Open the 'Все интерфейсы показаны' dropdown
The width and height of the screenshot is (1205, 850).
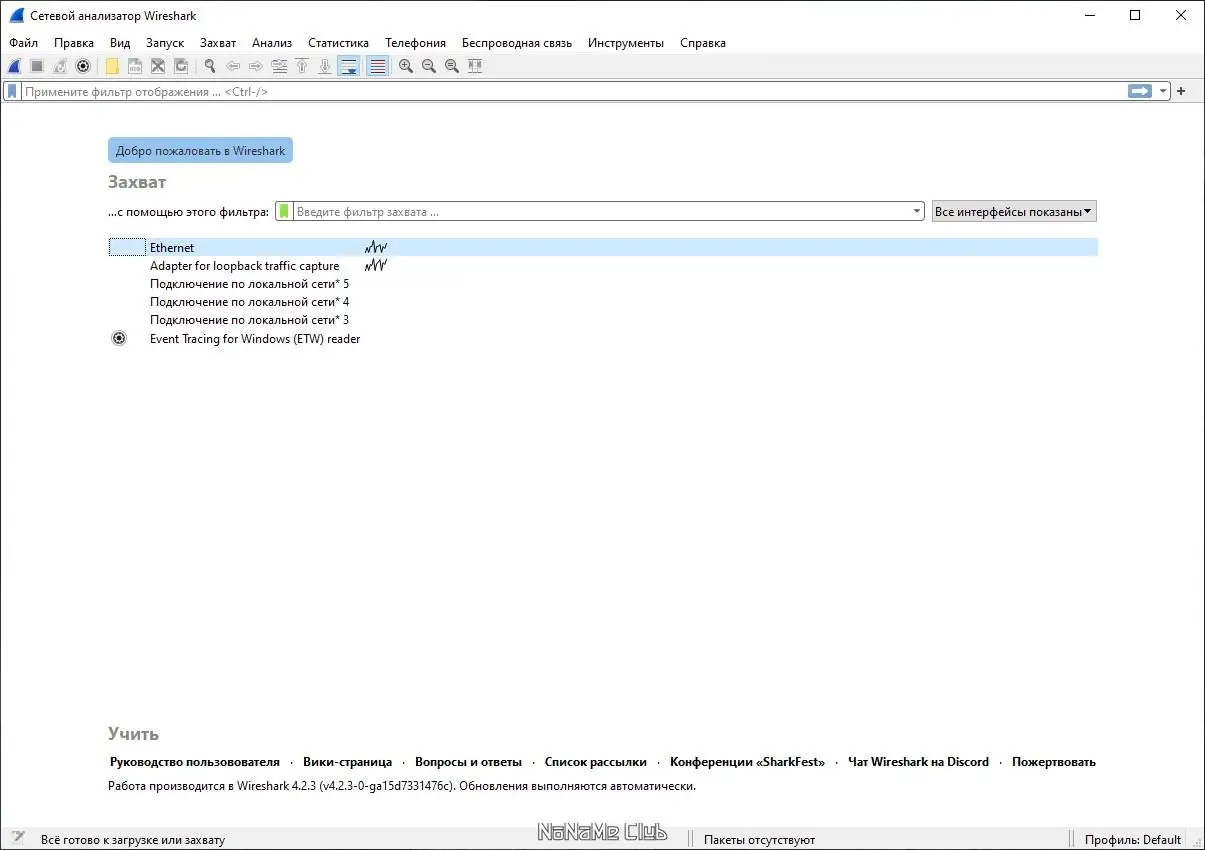coord(1014,211)
